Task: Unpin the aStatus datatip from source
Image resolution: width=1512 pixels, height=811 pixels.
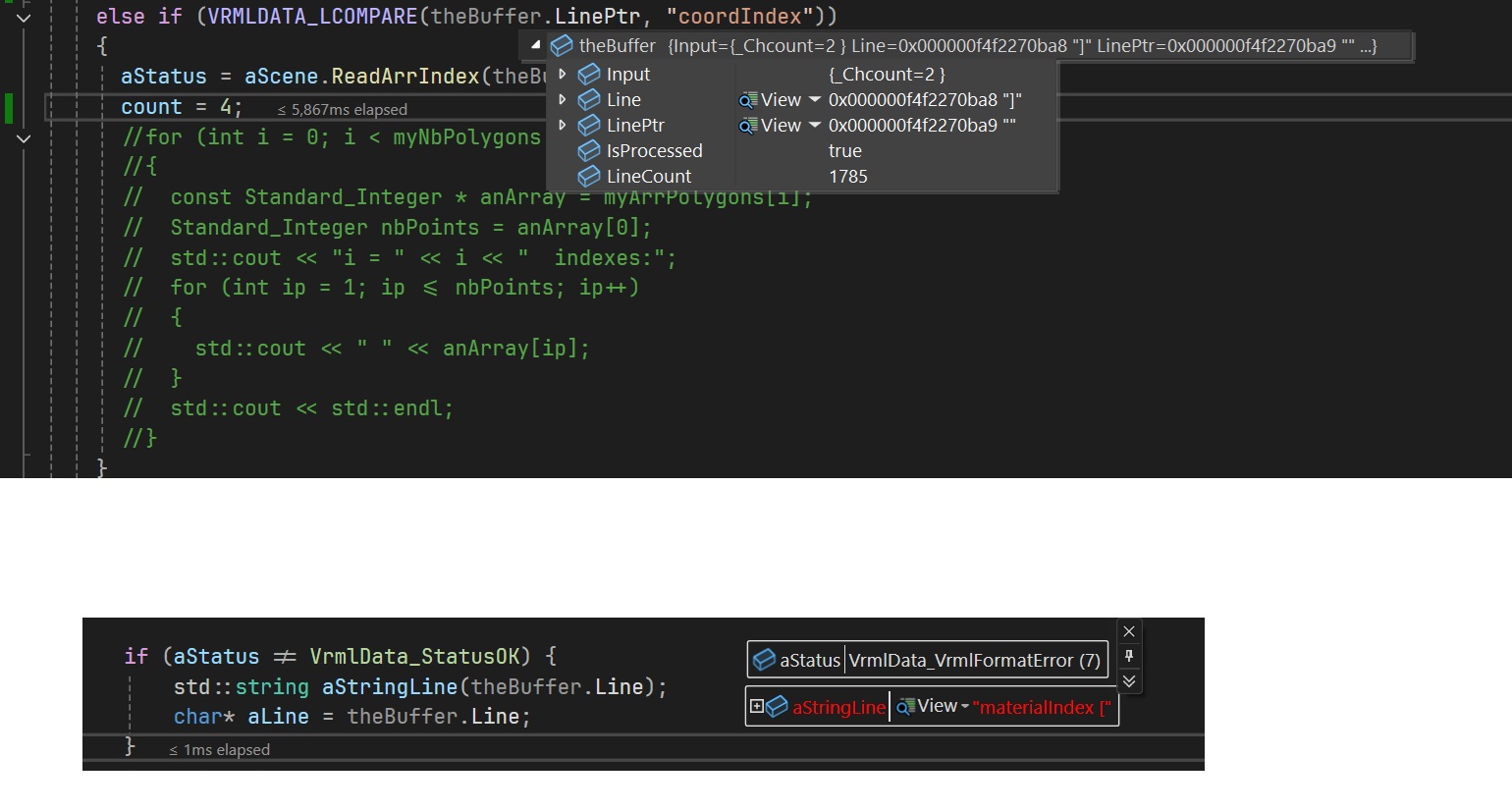Action: click(x=1129, y=656)
